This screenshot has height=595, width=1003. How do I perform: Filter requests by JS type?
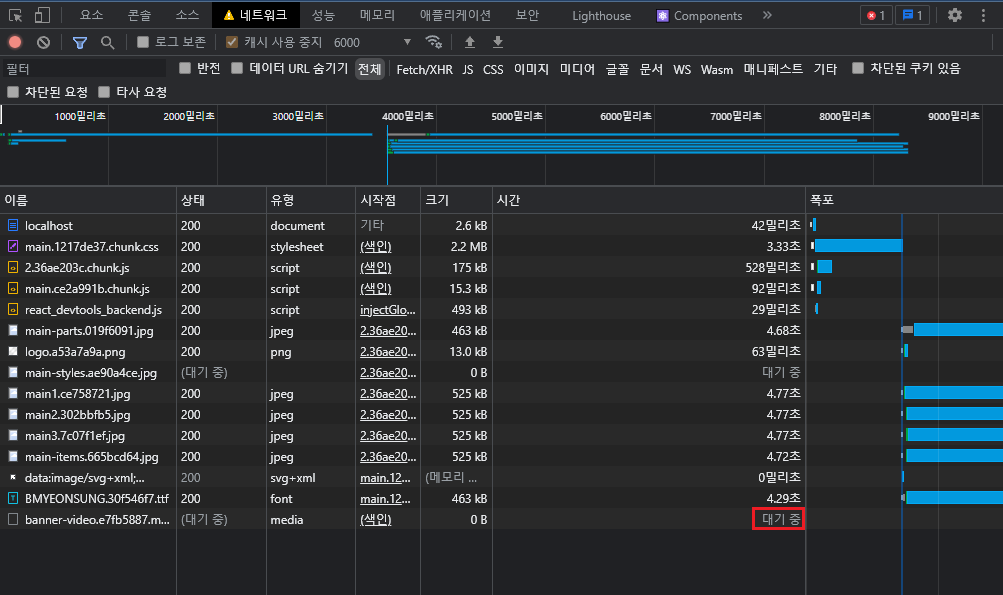pos(468,69)
